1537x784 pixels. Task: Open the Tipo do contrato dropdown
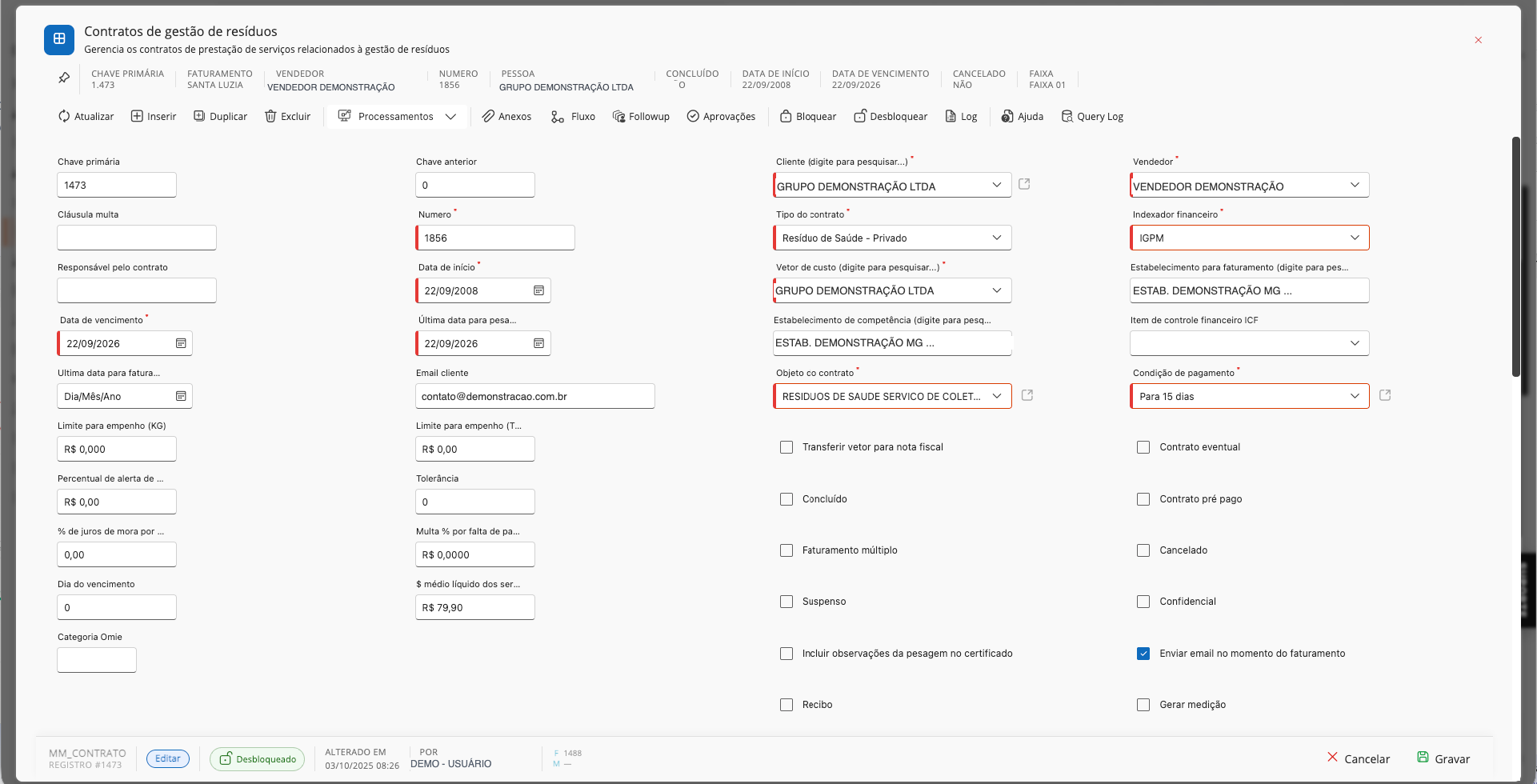[892, 238]
